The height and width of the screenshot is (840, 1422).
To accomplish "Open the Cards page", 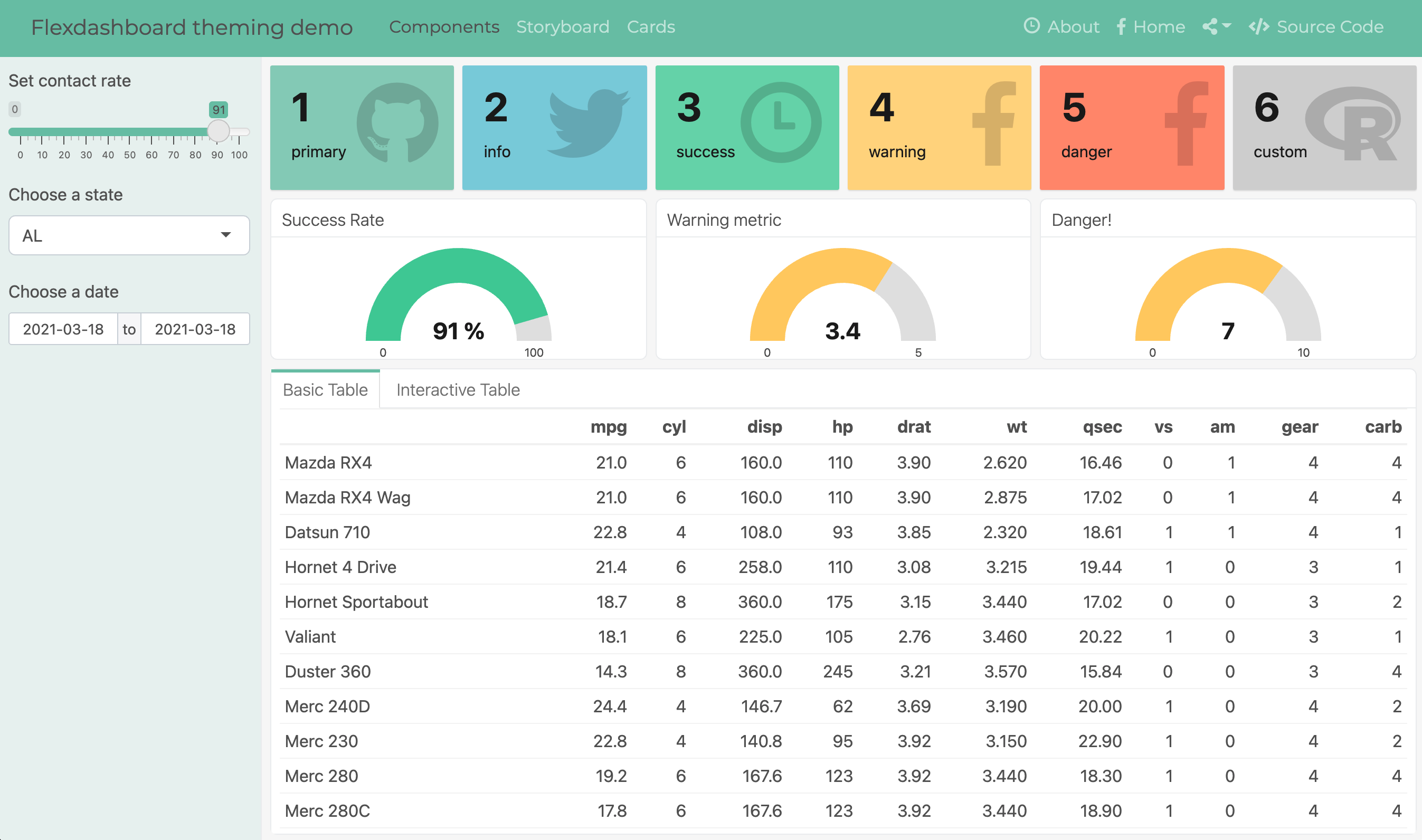I will pyautogui.click(x=650, y=26).
